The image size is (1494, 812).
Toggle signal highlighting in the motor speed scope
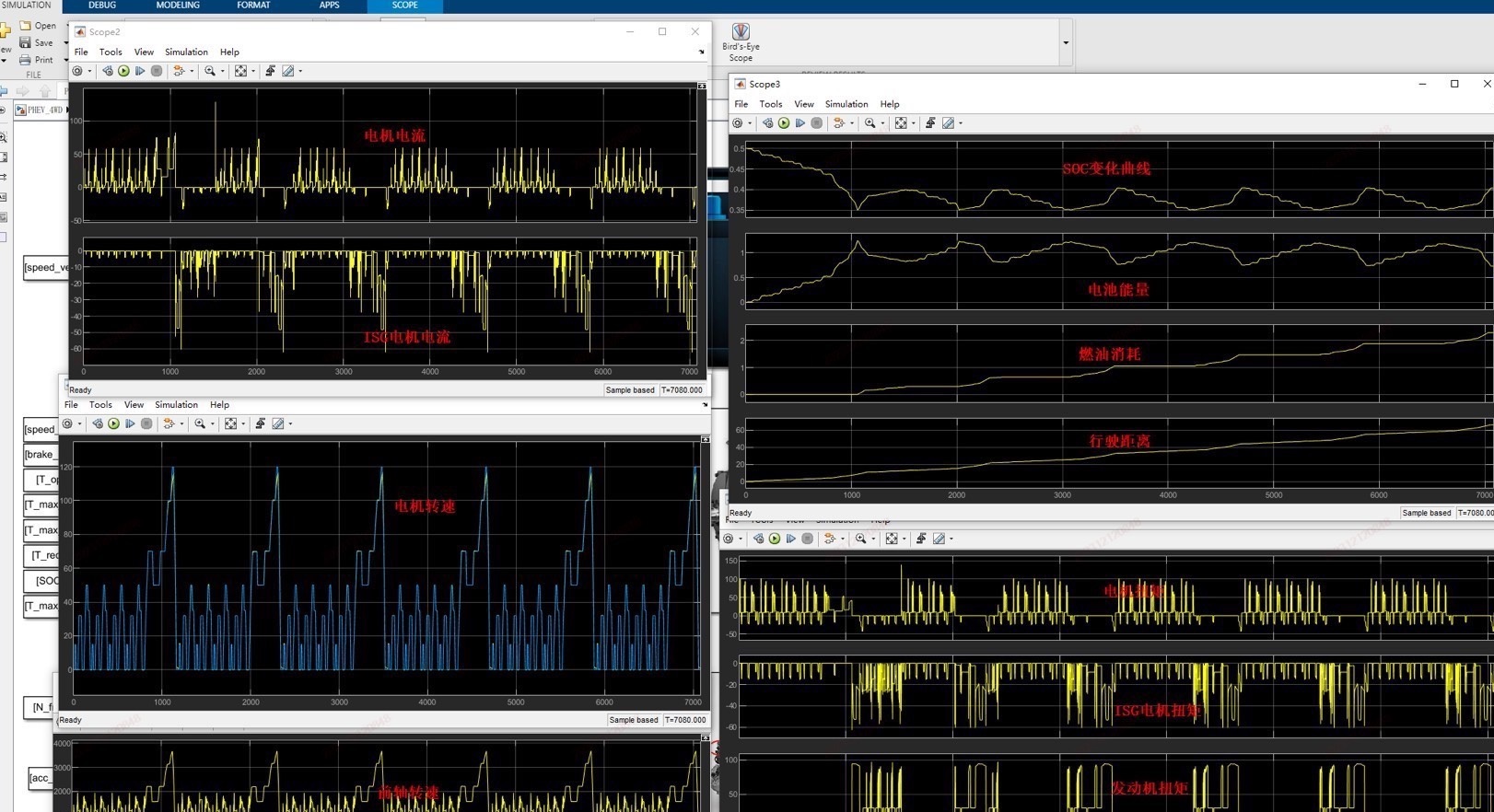point(169,424)
